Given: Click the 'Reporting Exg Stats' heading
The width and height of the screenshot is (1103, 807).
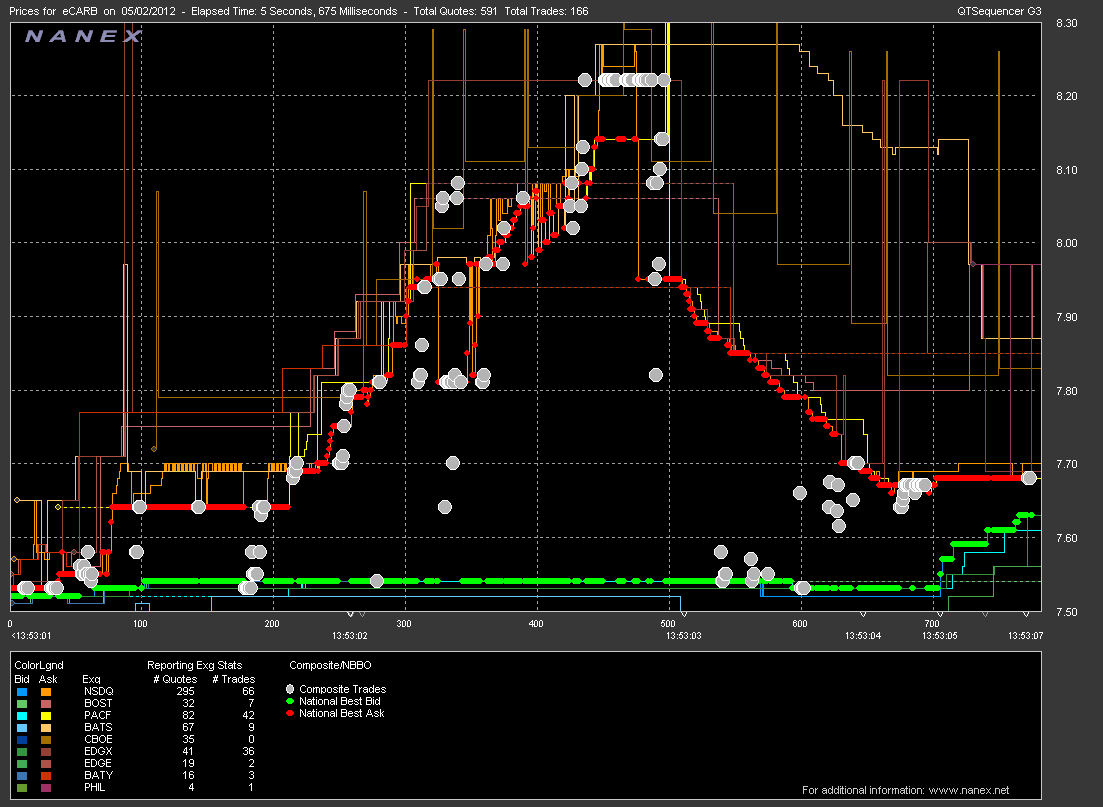Looking at the screenshot, I should tap(194, 665).
